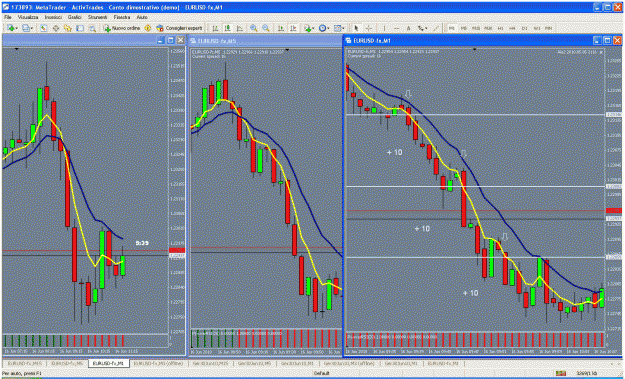Set timeframe to M5
This screenshot has width=625, height=379.
click(464, 28)
